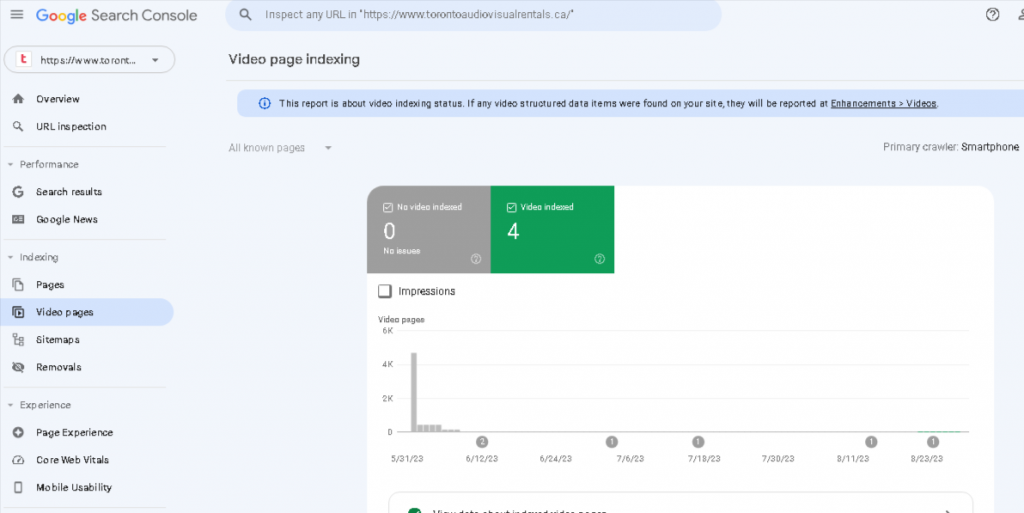Collapse the Experience section
Screen dimensions: 1024x513
click(10, 405)
